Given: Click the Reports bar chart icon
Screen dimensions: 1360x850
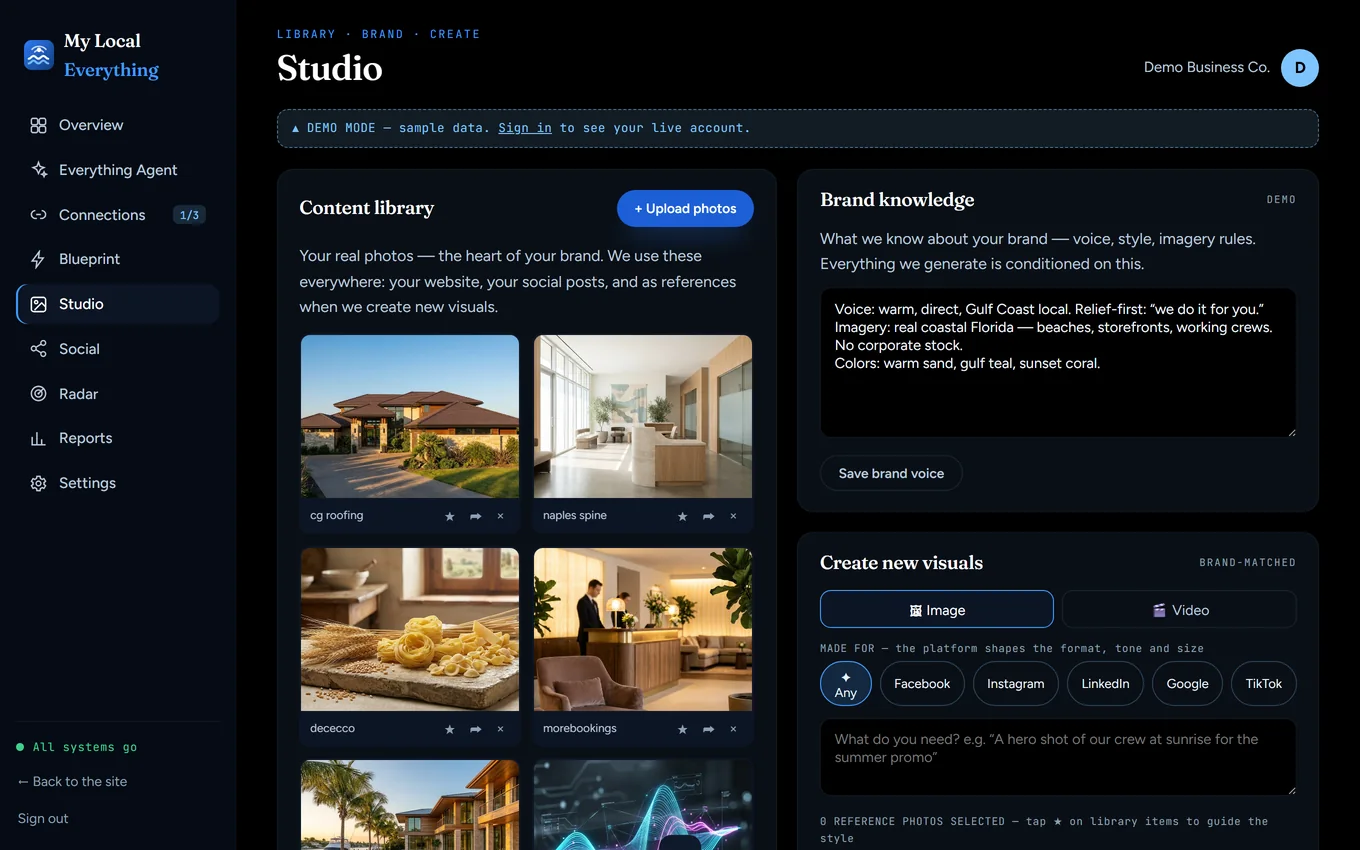Looking at the screenshot, I should point(38,438).
